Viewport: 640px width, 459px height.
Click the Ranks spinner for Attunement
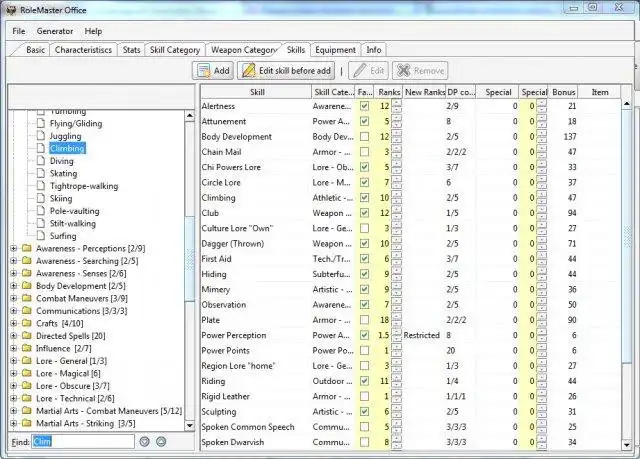click(x=396, y=121)
